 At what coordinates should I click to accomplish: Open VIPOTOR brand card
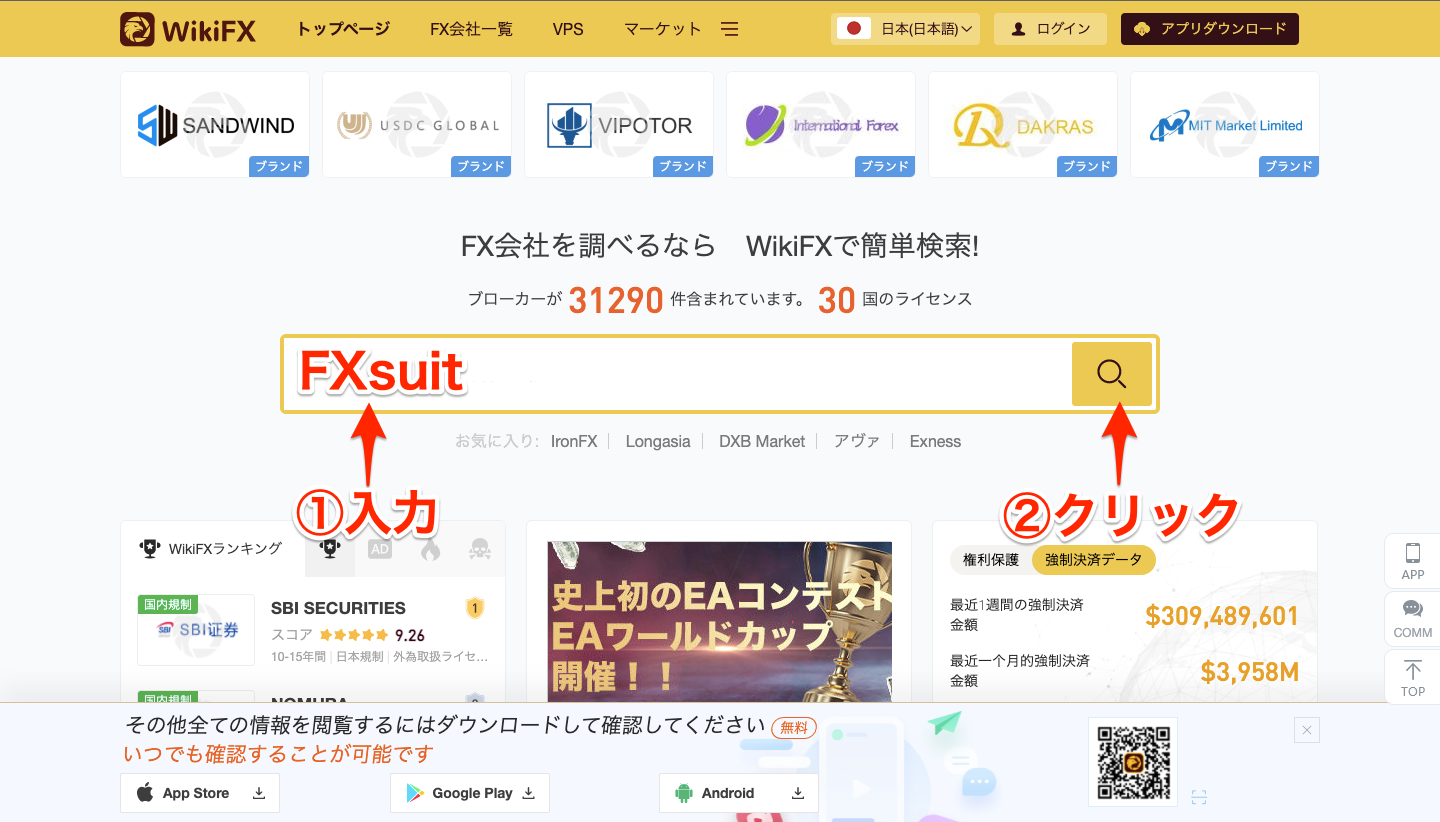pyautogui.click(x=619, y=125)
